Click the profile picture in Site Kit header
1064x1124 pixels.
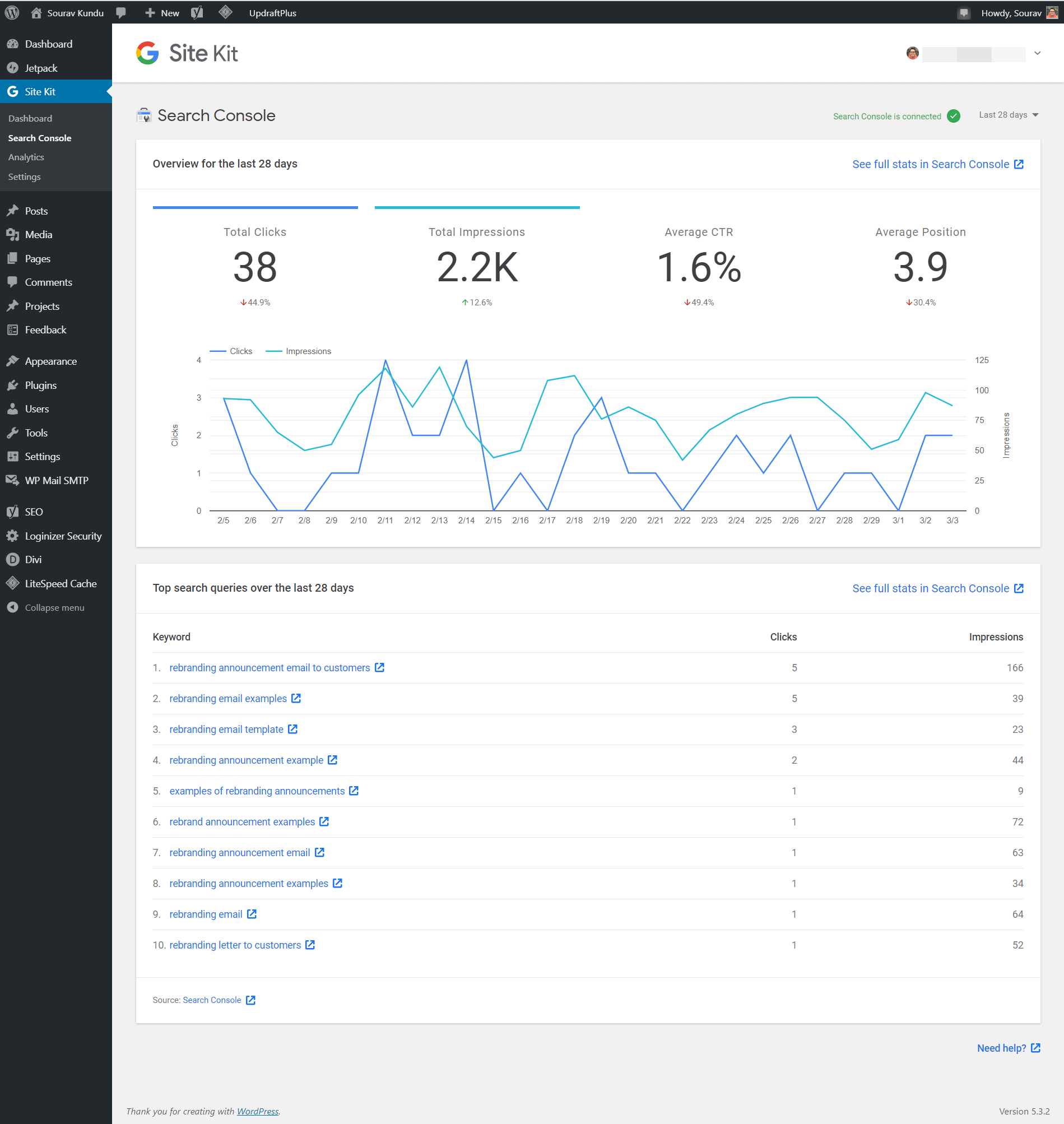[912, 53]
